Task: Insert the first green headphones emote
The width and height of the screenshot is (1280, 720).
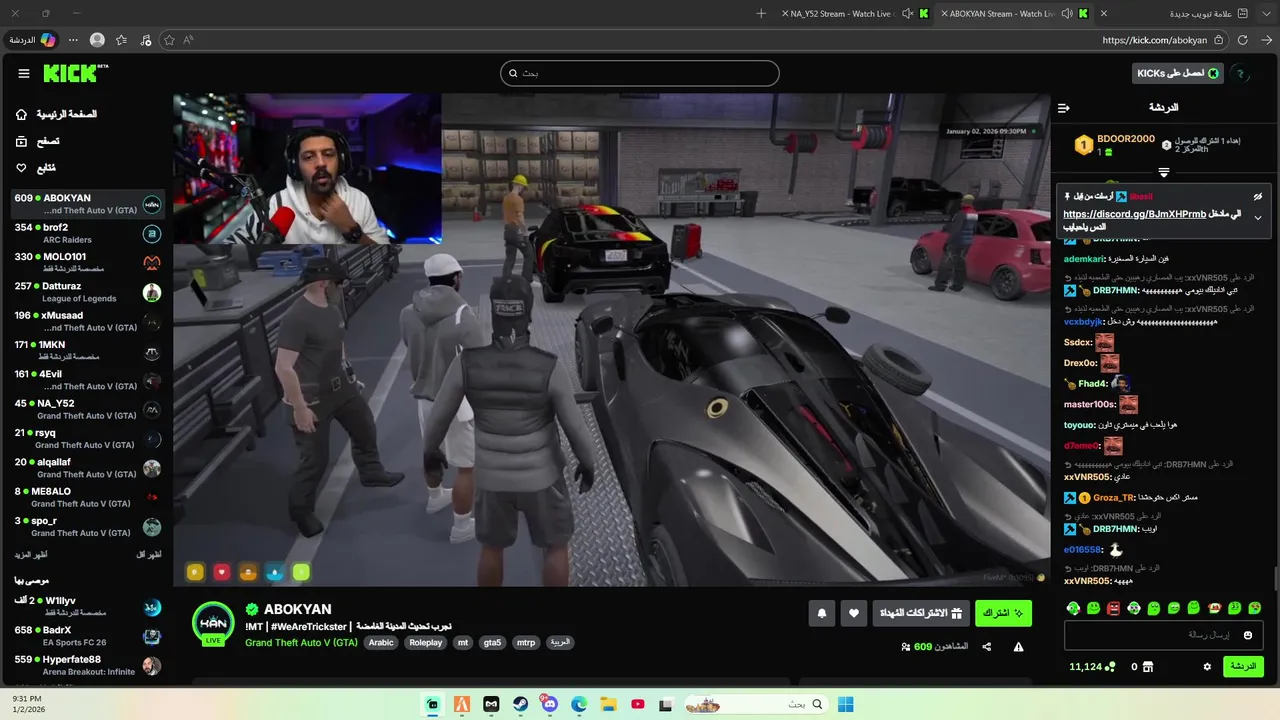Action: (1073, 608)
